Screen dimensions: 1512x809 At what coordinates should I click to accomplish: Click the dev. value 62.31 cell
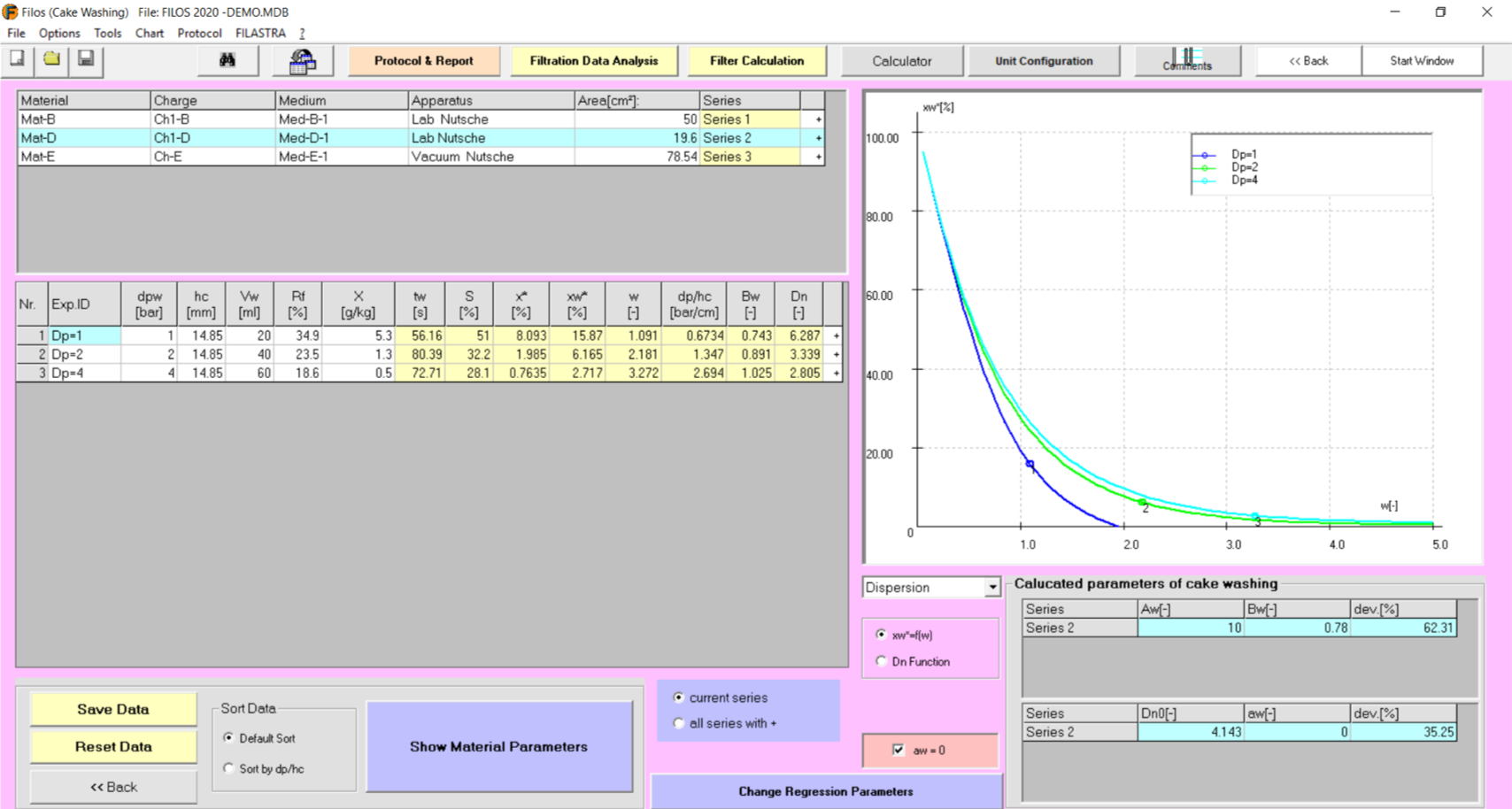[1404, 628]
